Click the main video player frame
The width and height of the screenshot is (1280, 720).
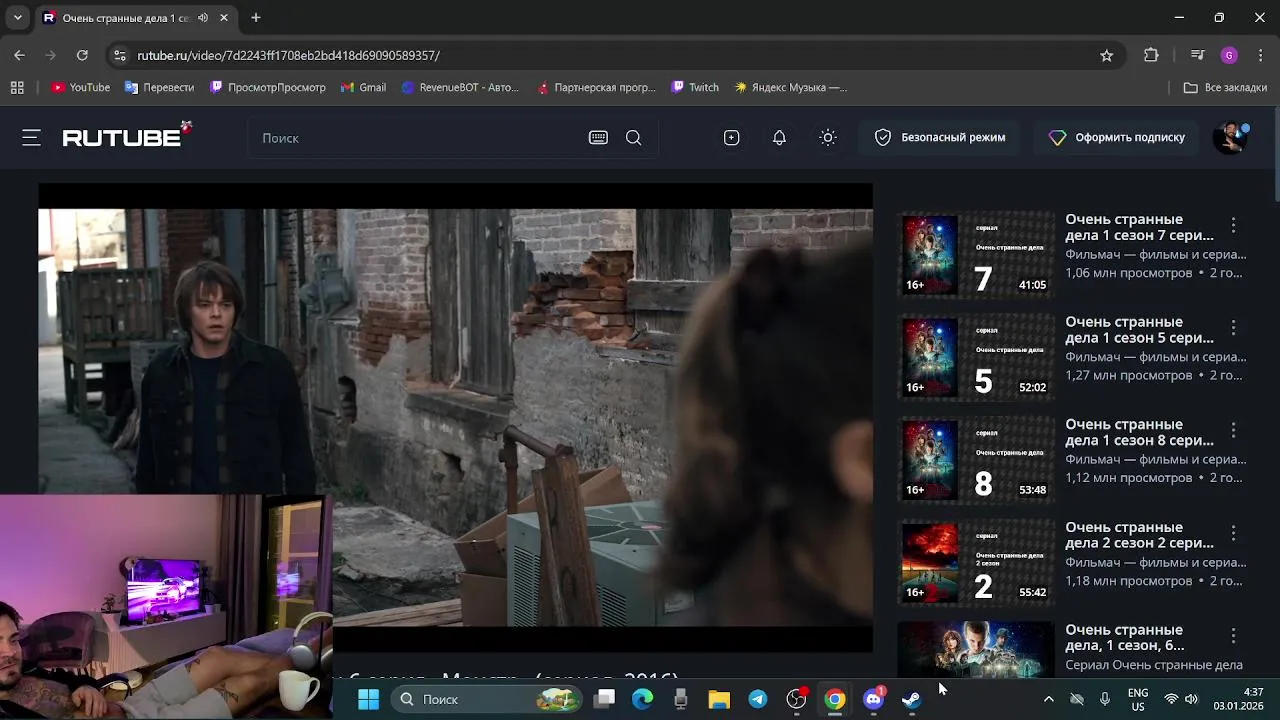pyautogui.click(x=455, y=417)
